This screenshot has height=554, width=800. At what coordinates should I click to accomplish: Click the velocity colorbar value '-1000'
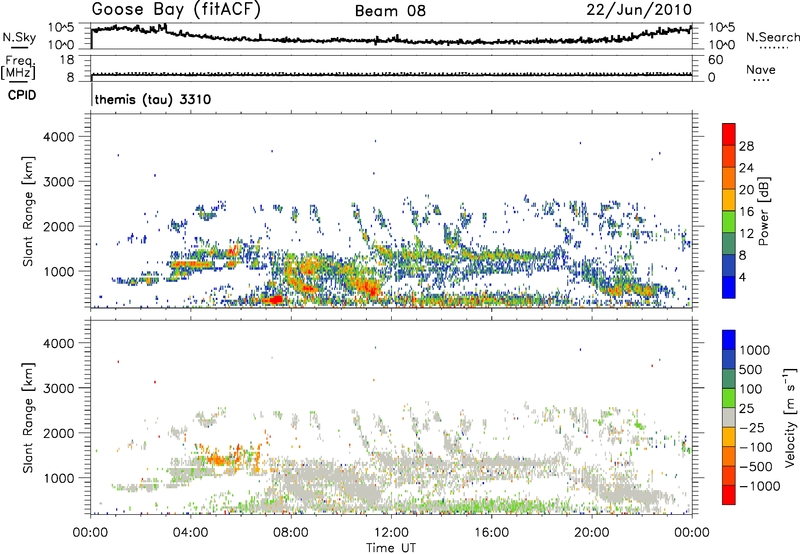point(759,486)
